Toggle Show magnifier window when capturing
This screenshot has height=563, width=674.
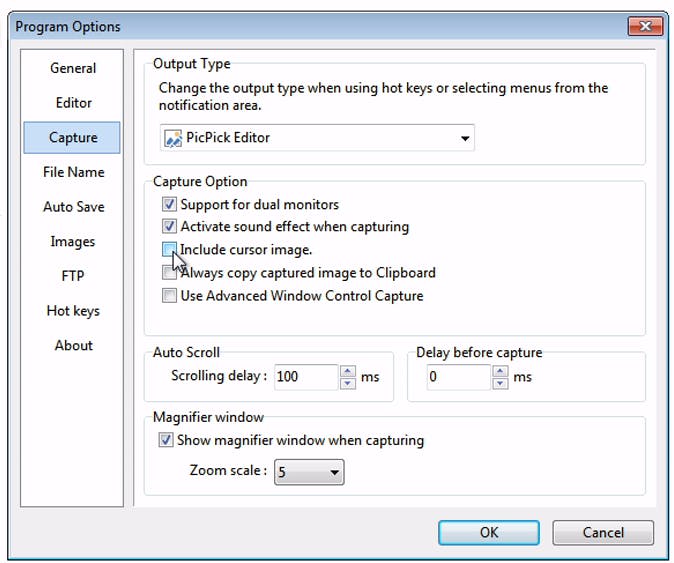[166, 440]
